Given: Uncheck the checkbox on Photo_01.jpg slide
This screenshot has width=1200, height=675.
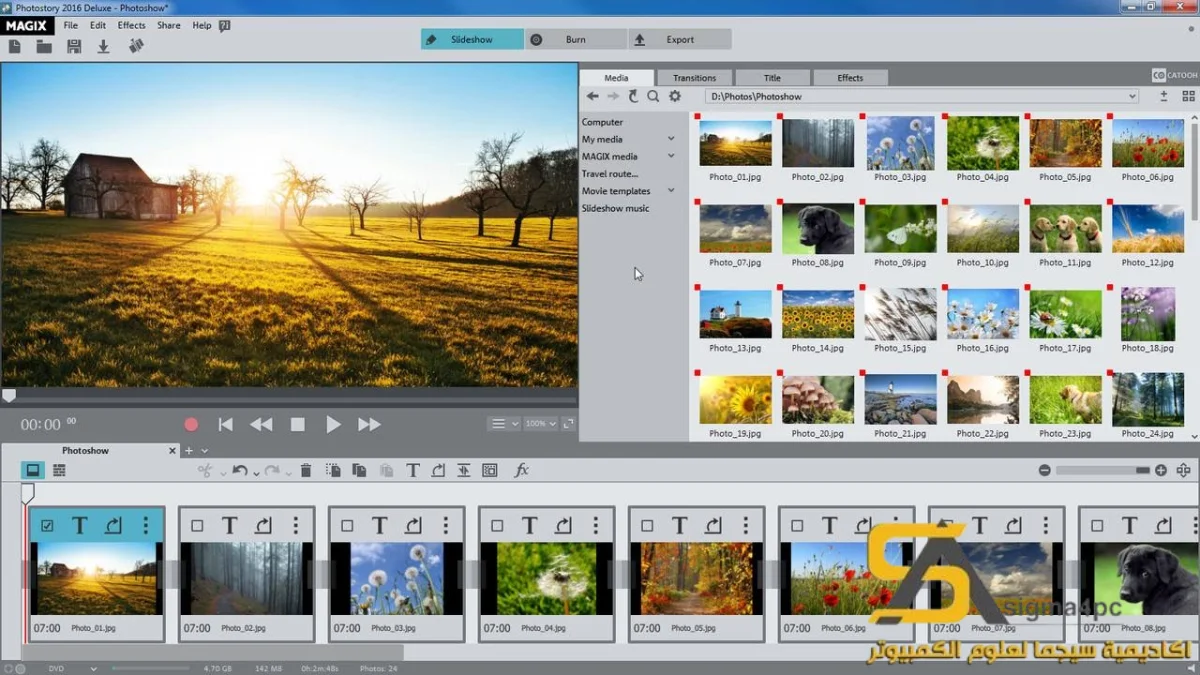Looking at the screenshot, I should pyautogui.click(x=47, y=526).
